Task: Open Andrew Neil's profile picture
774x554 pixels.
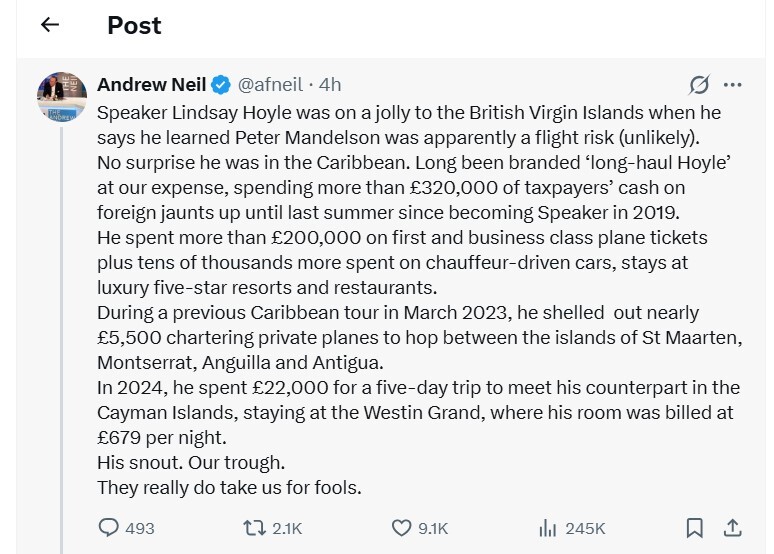Action: tap(62, 97)
